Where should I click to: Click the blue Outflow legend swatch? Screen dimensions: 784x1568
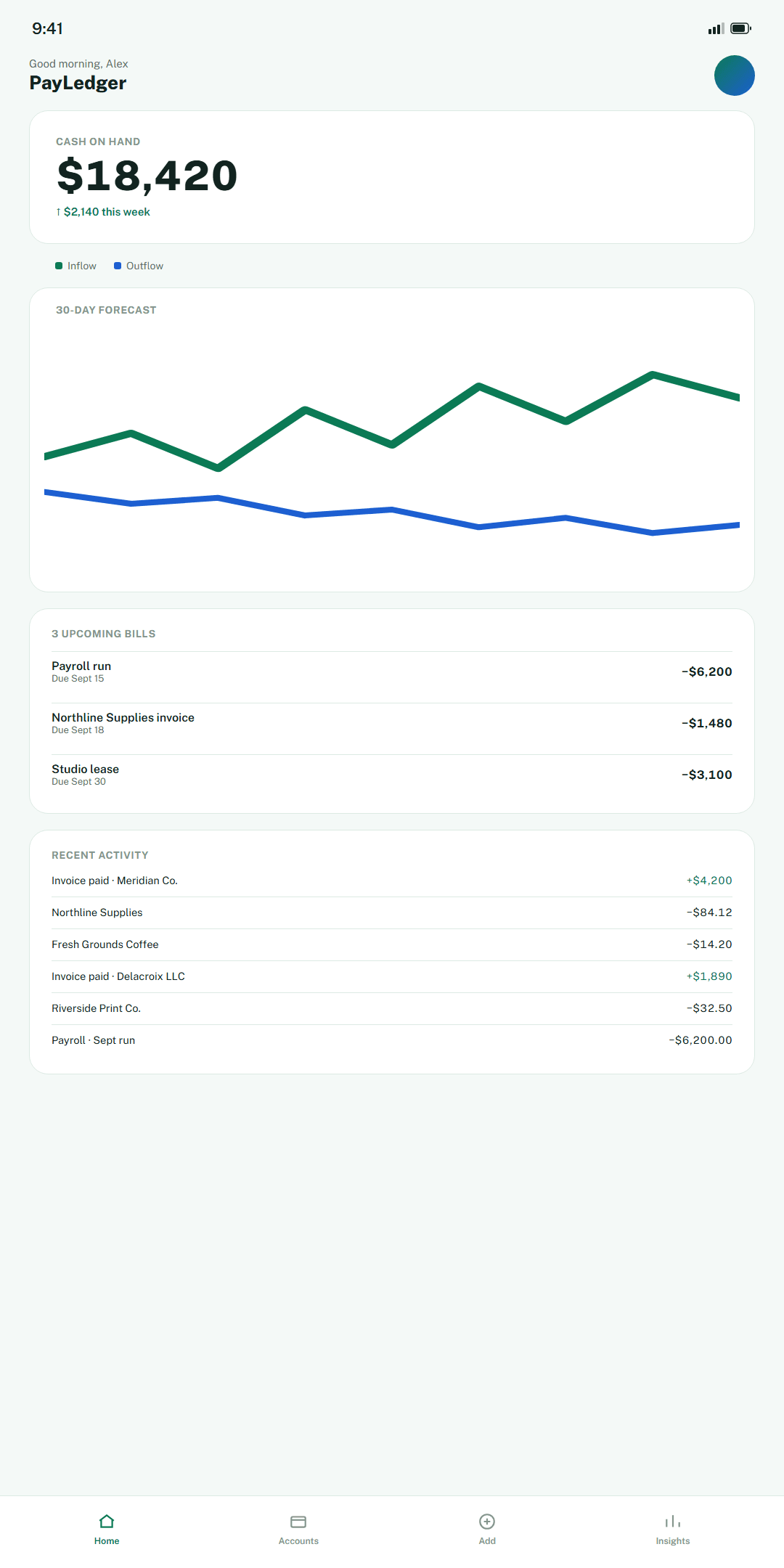point(118,266)
